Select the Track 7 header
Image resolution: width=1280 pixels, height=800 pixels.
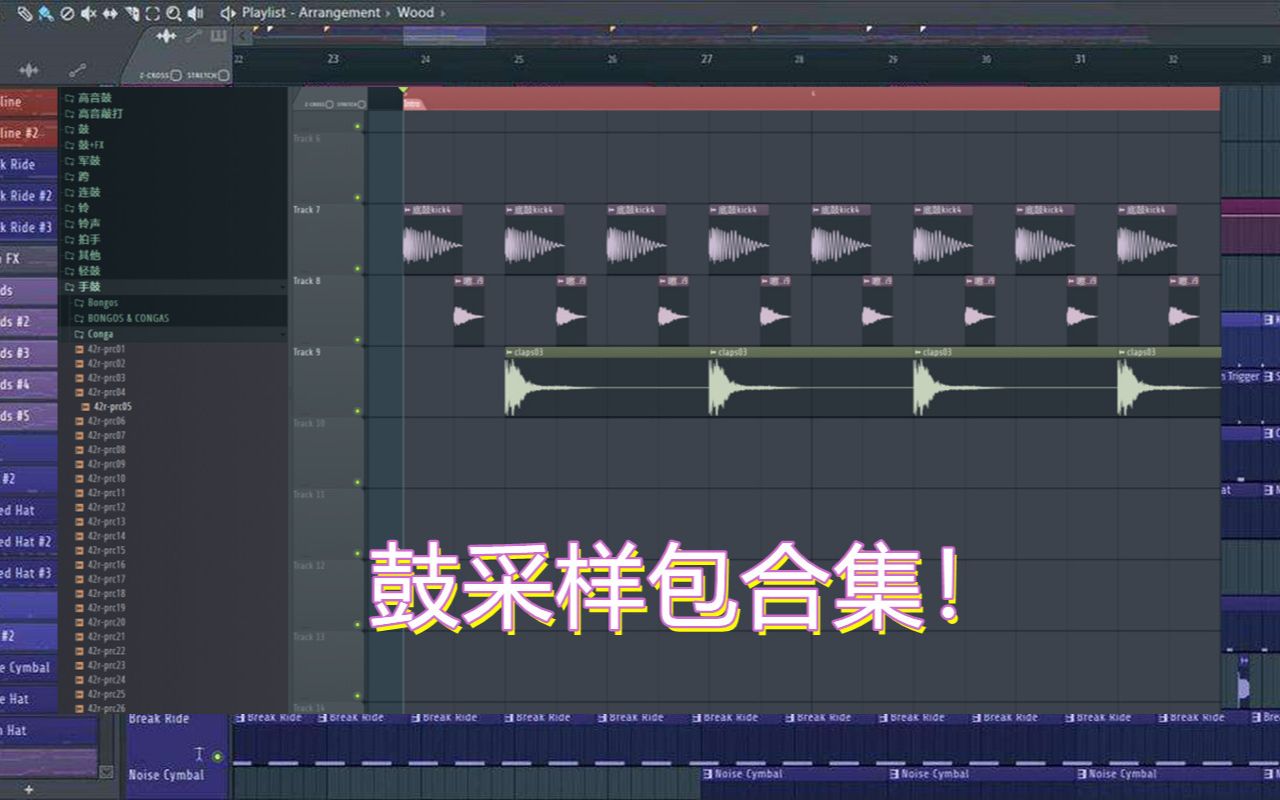pyautogui.click(x=326, y=239)
